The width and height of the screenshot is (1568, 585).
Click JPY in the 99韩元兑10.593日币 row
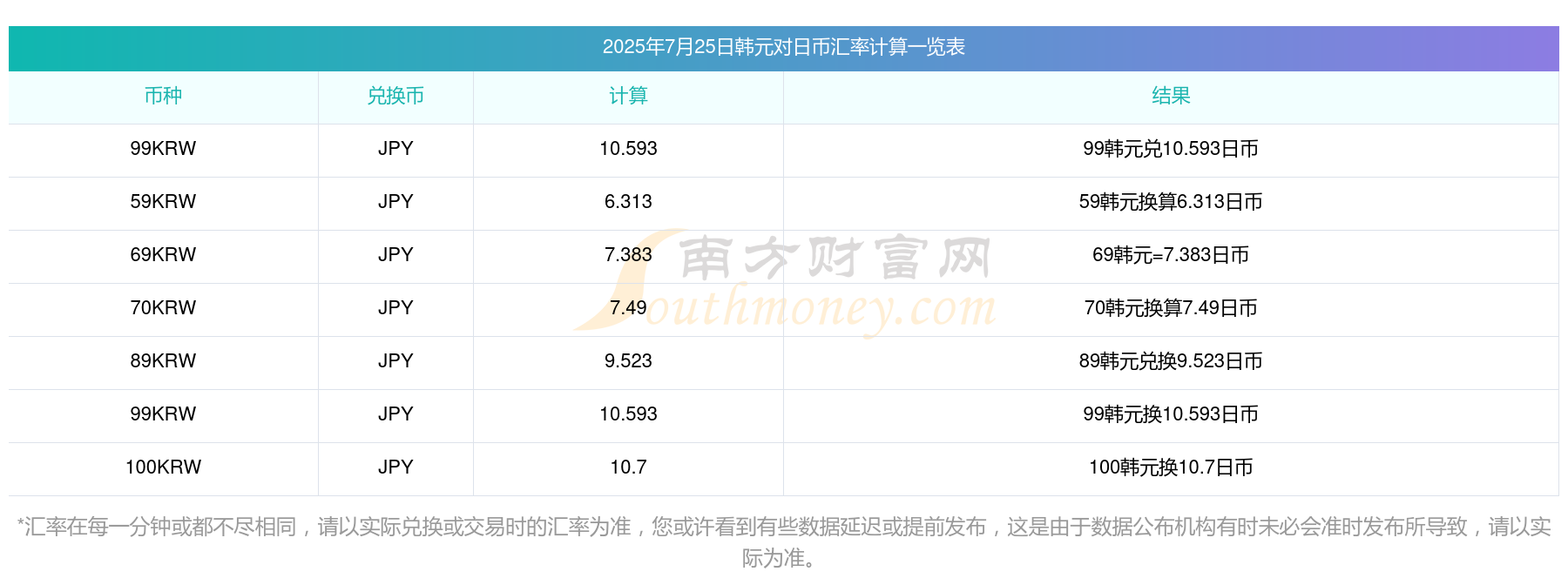(395, 149)
